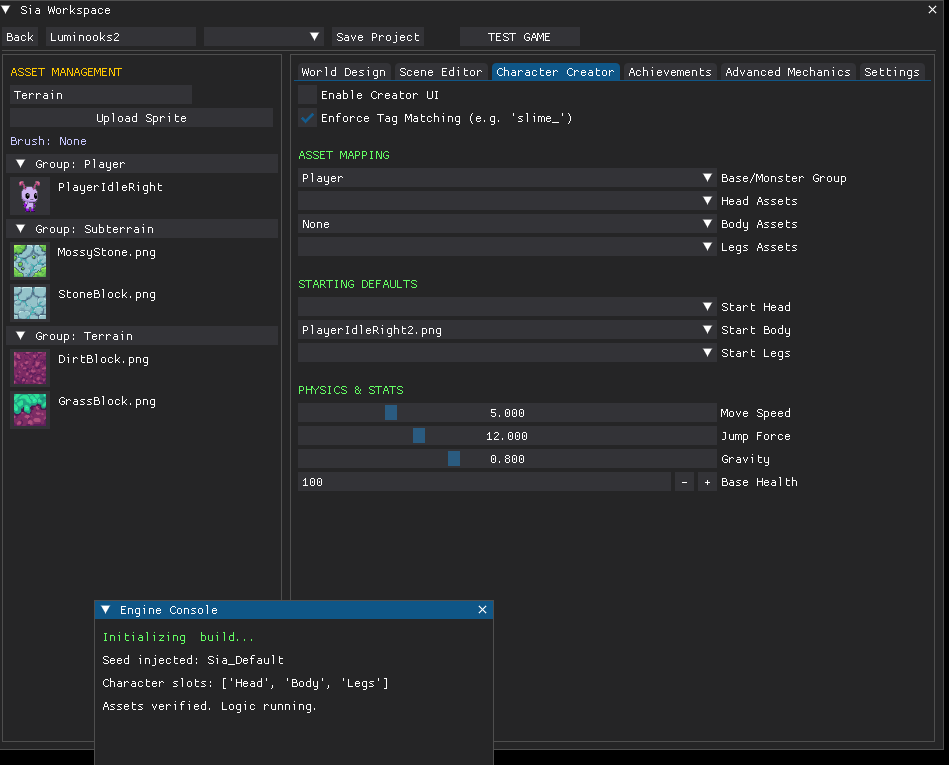The image size is (949, 765).
Task: Close the Engine Console panel
Action: coord(482,610)
